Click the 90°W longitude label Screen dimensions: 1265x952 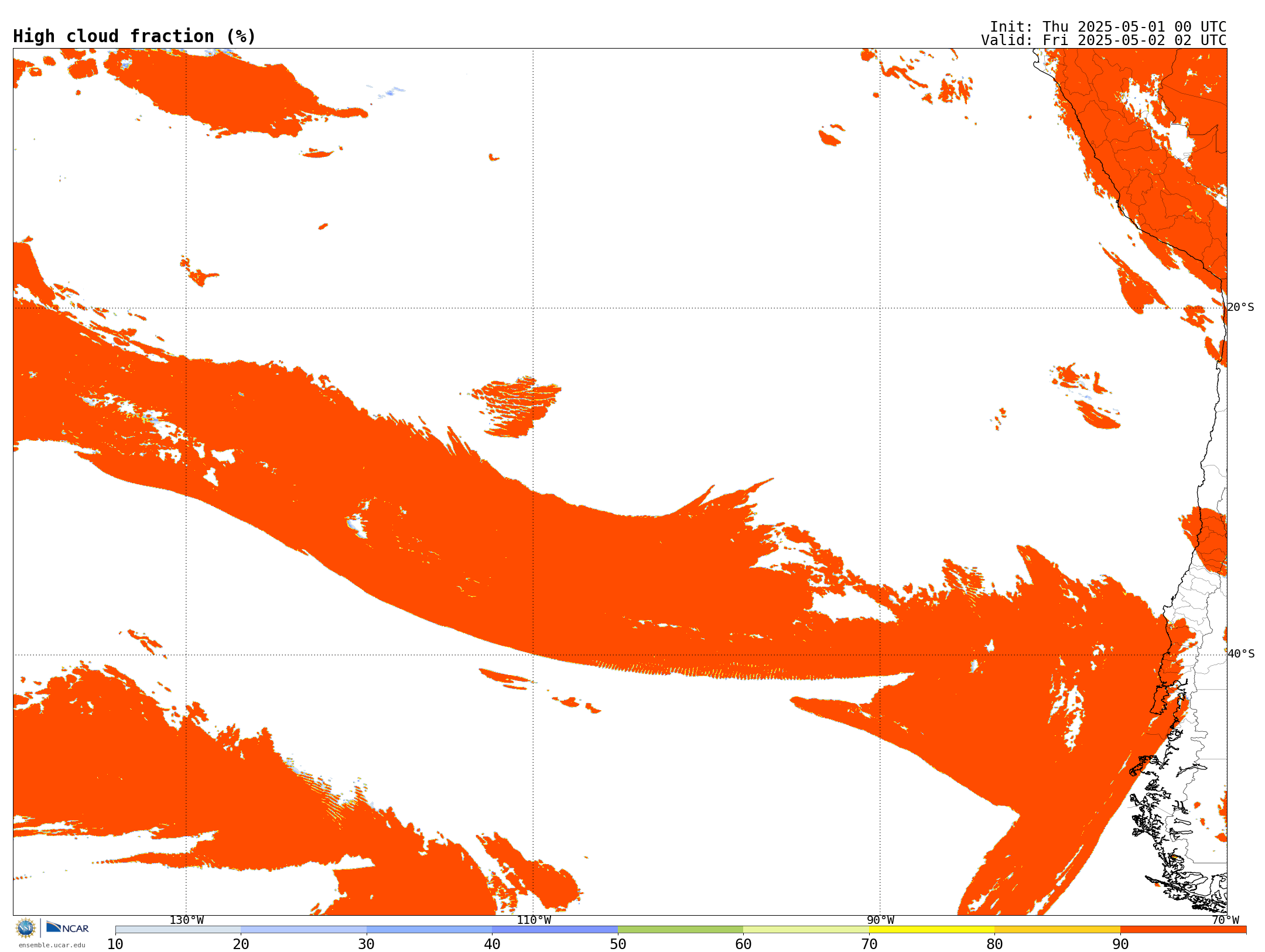tap(880, 920)
